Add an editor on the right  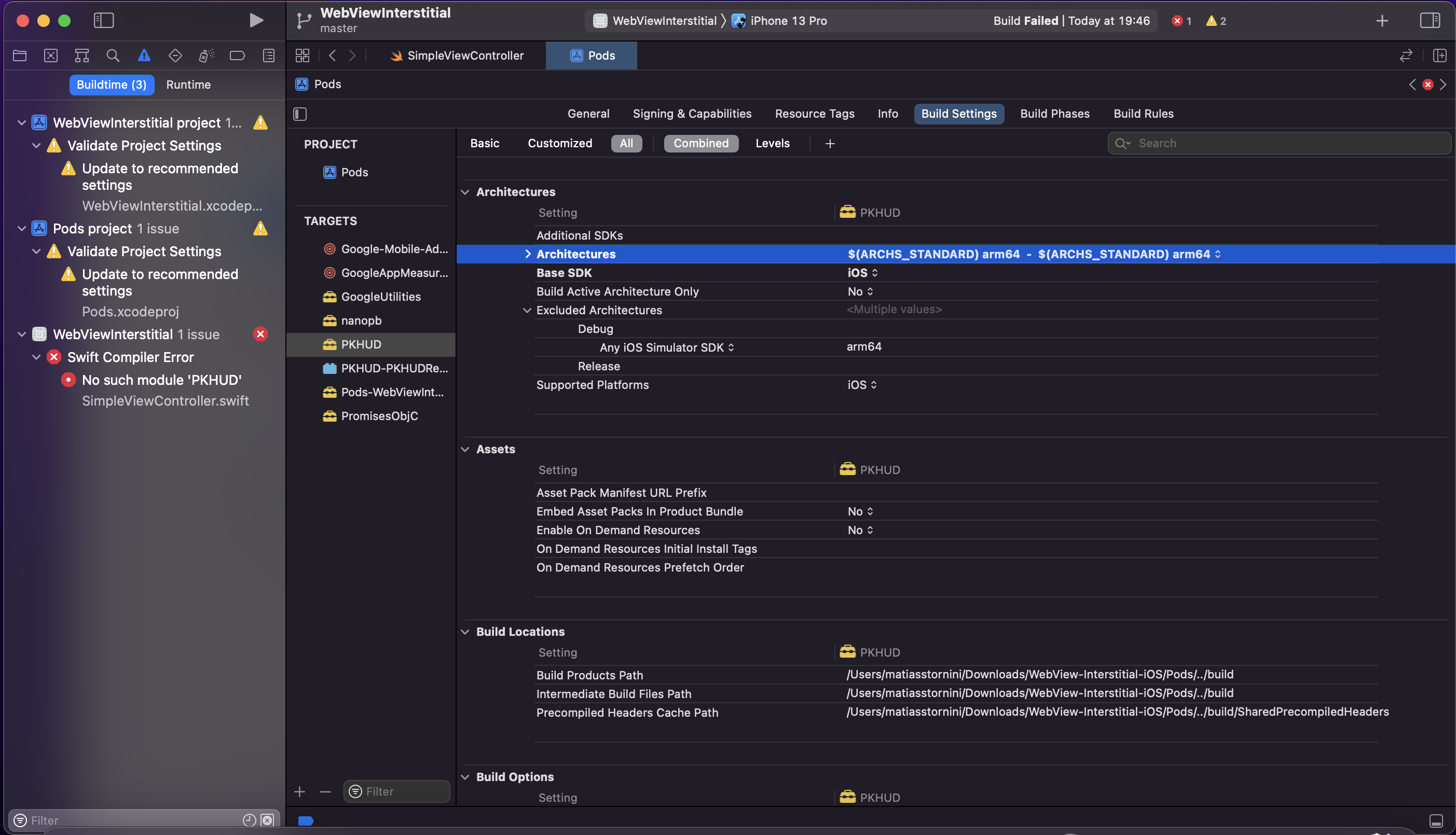point(1439,55)
